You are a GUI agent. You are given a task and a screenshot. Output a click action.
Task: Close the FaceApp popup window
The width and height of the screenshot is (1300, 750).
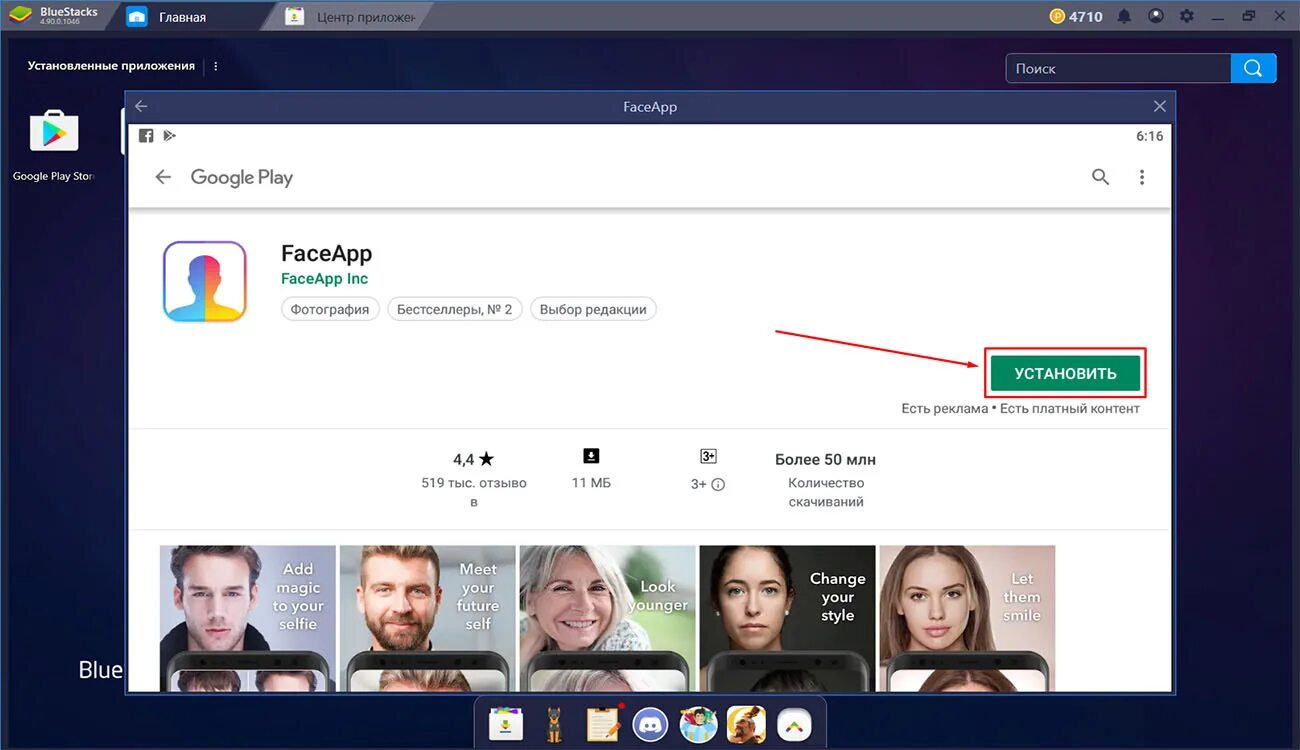pyautogui.click(x=1159, y=106)
